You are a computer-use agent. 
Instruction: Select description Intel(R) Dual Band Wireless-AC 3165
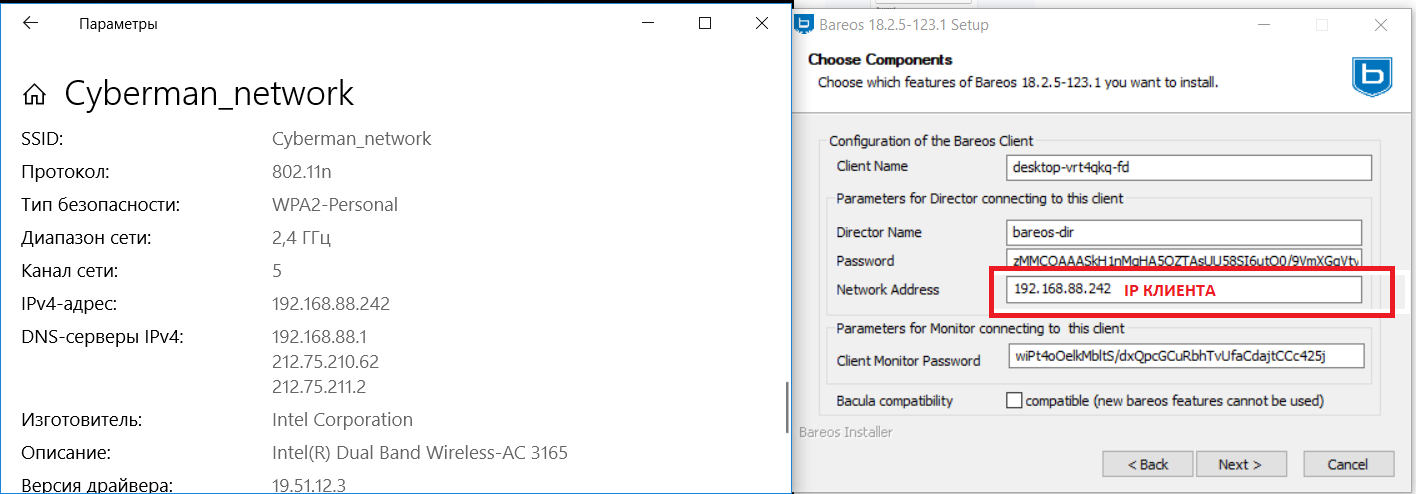coord(420,453)
